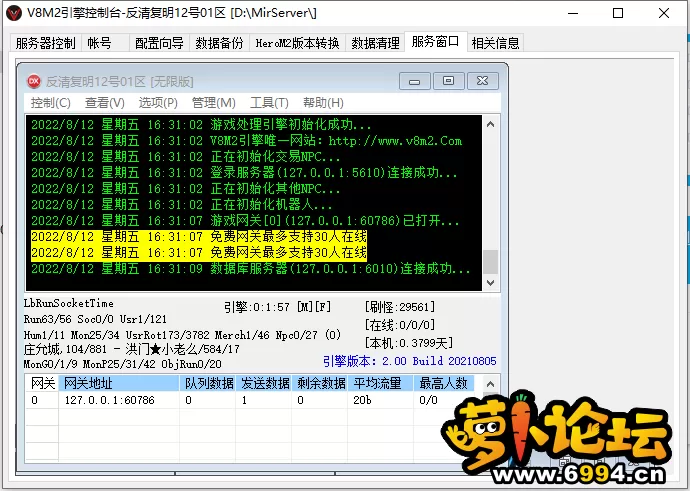Viewport: 690px width, 491px height.
Task: Click the 剩余数据 column header
Action: 320,383
